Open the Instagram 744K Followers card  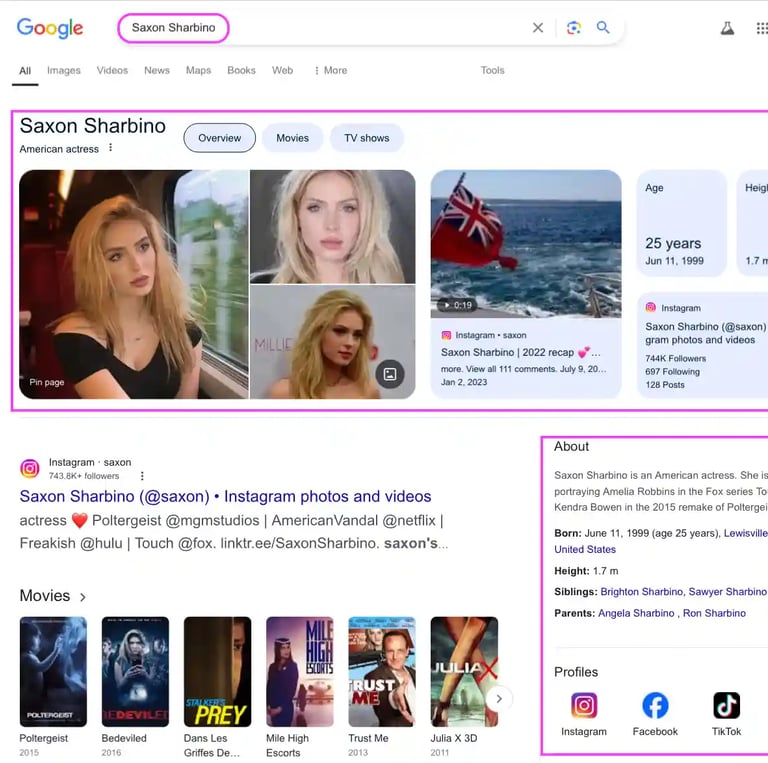point(703,345)
